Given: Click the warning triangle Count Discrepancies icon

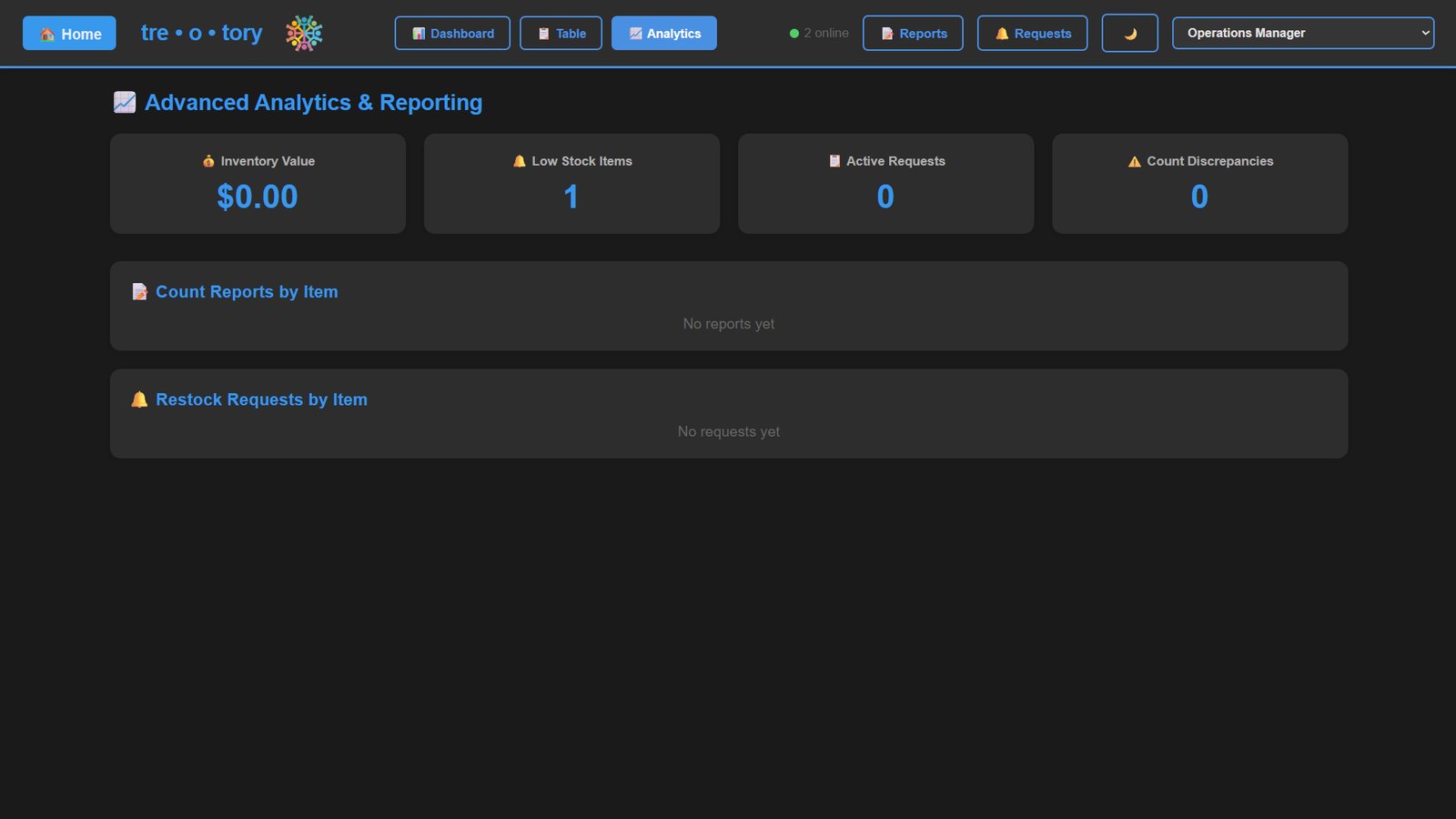Looking at the screenshot, I should pos(1135,162).
